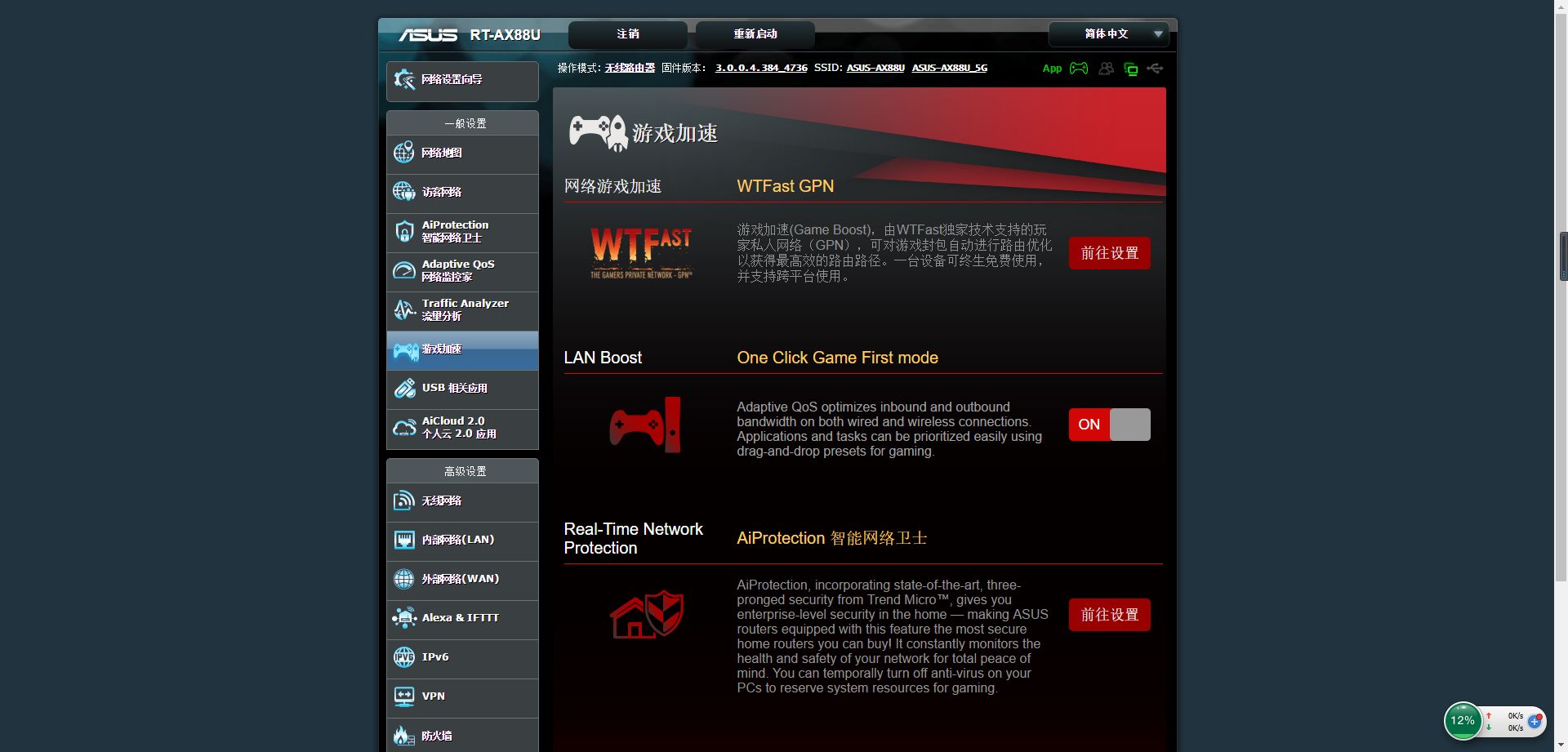Click the 无线路由器 operation mode link

[x=630, y=68]
